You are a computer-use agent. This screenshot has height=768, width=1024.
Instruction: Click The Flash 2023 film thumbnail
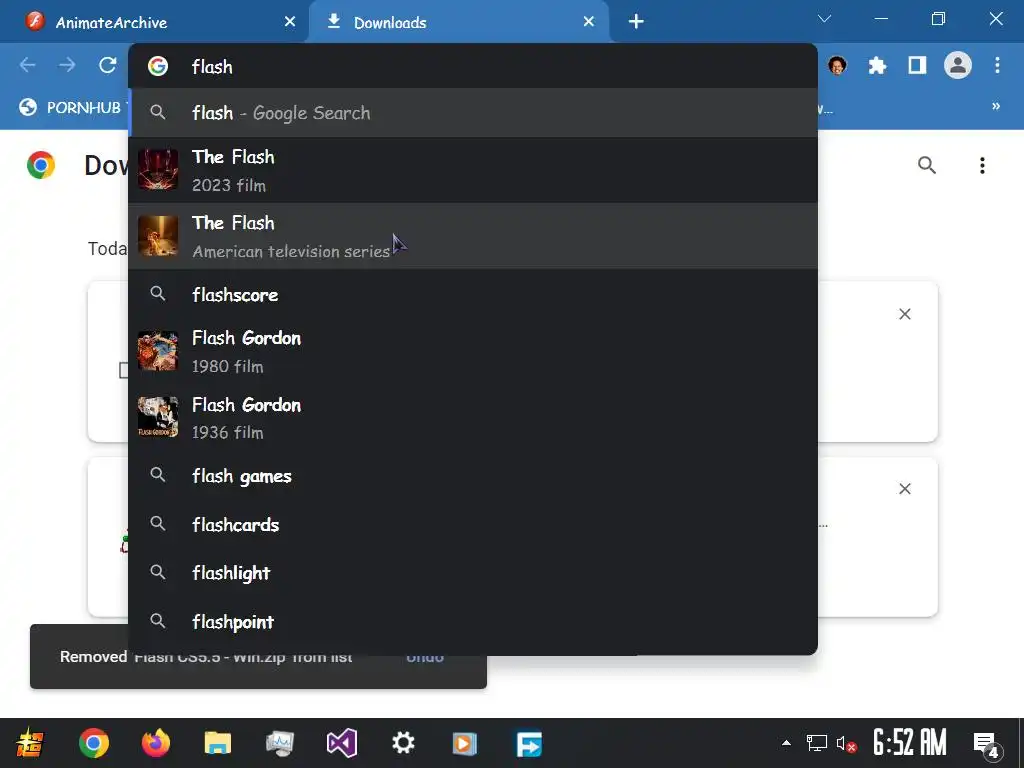tap(158, 170)
